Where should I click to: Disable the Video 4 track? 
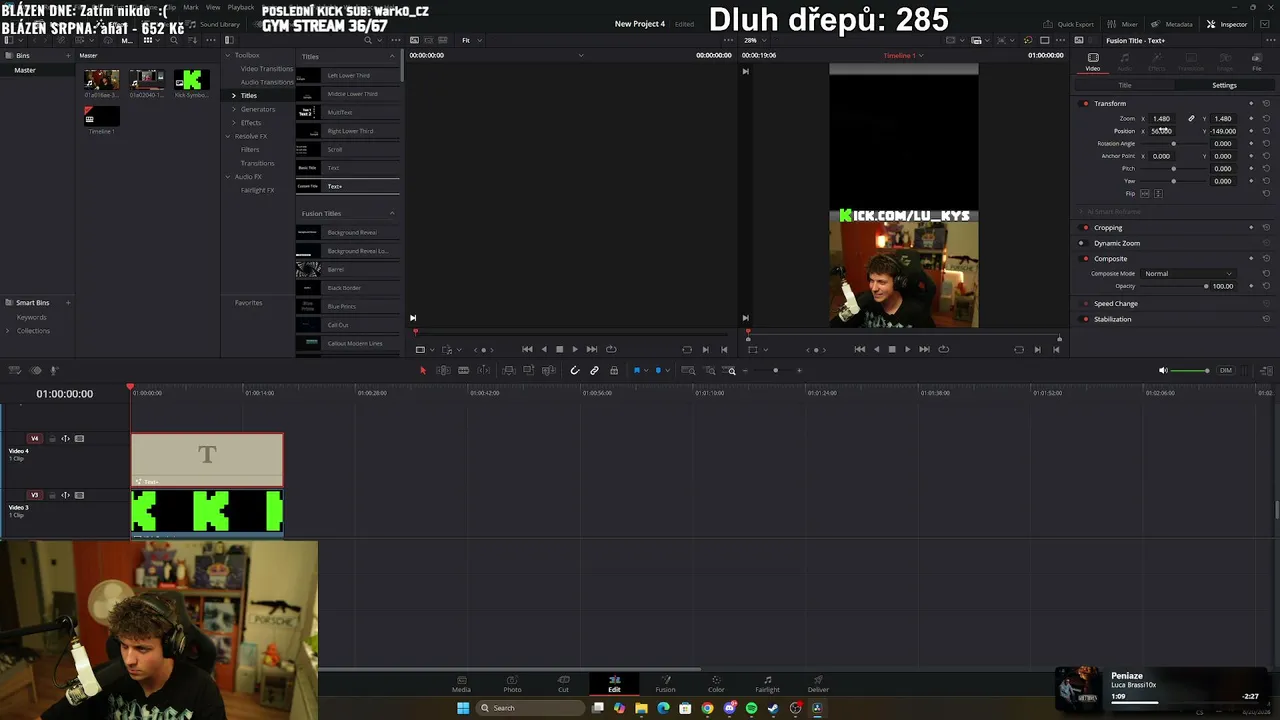tap(80, 438)
